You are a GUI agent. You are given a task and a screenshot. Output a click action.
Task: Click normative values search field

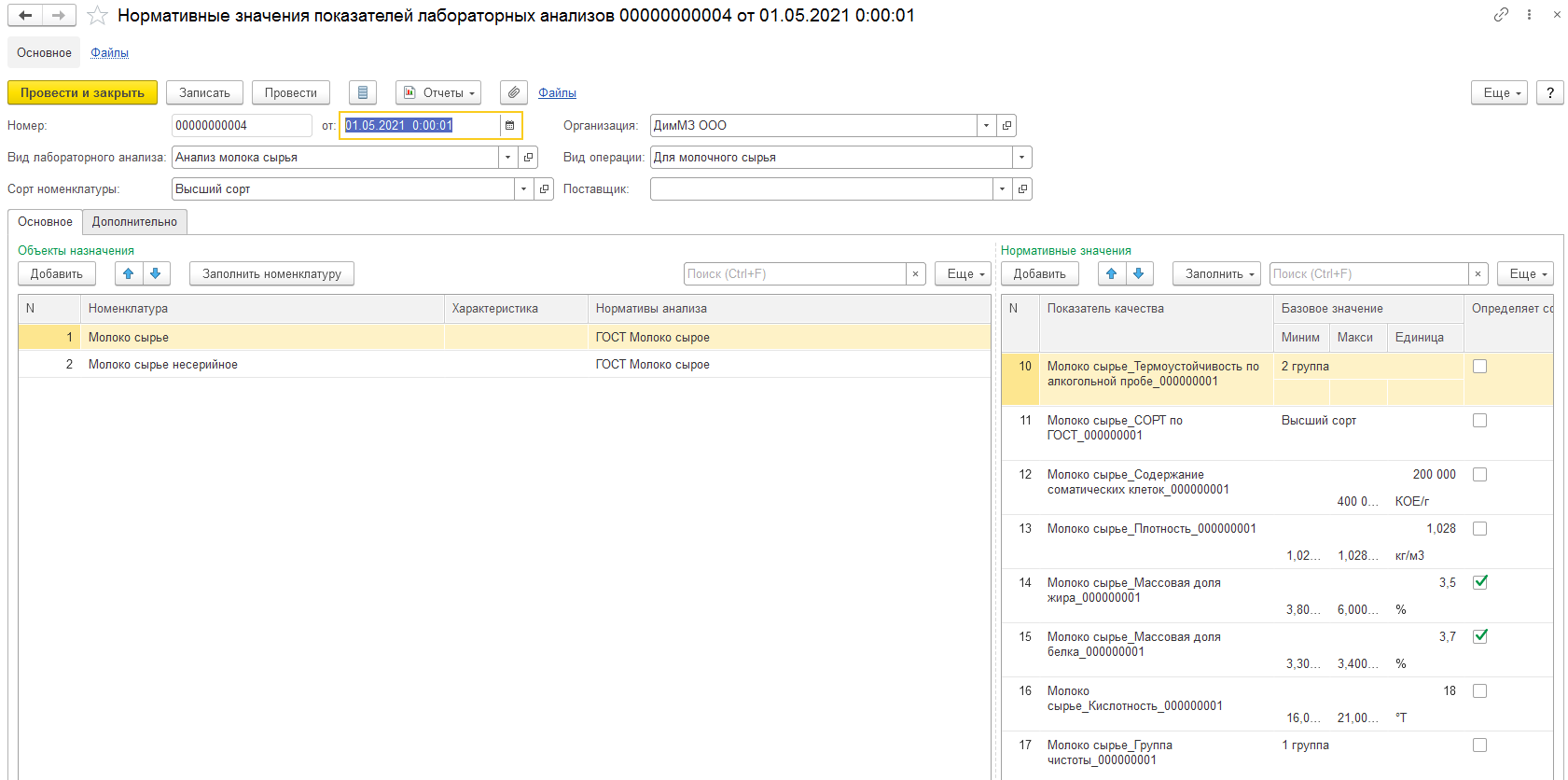point(1369,273)
